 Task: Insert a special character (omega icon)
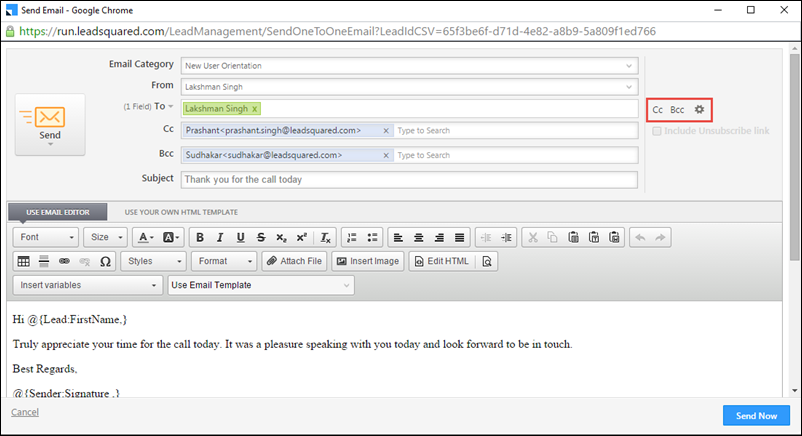point(105,261)
